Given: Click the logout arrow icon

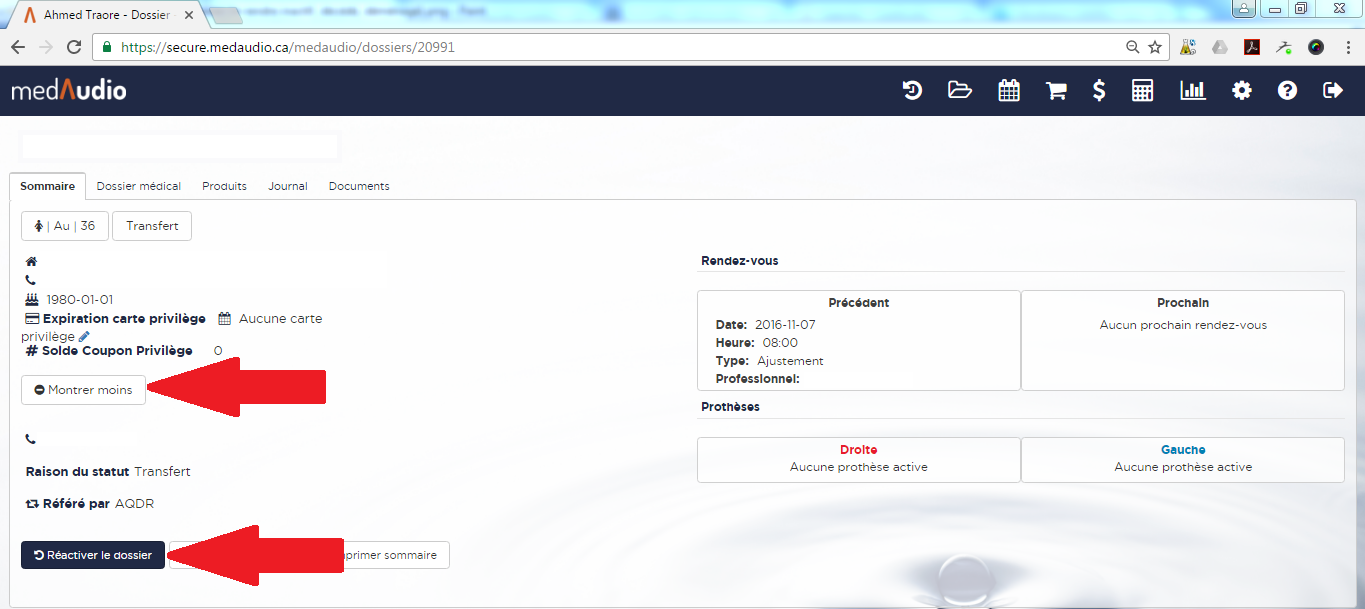Looking at the screenshot, I should [1333, 91].
